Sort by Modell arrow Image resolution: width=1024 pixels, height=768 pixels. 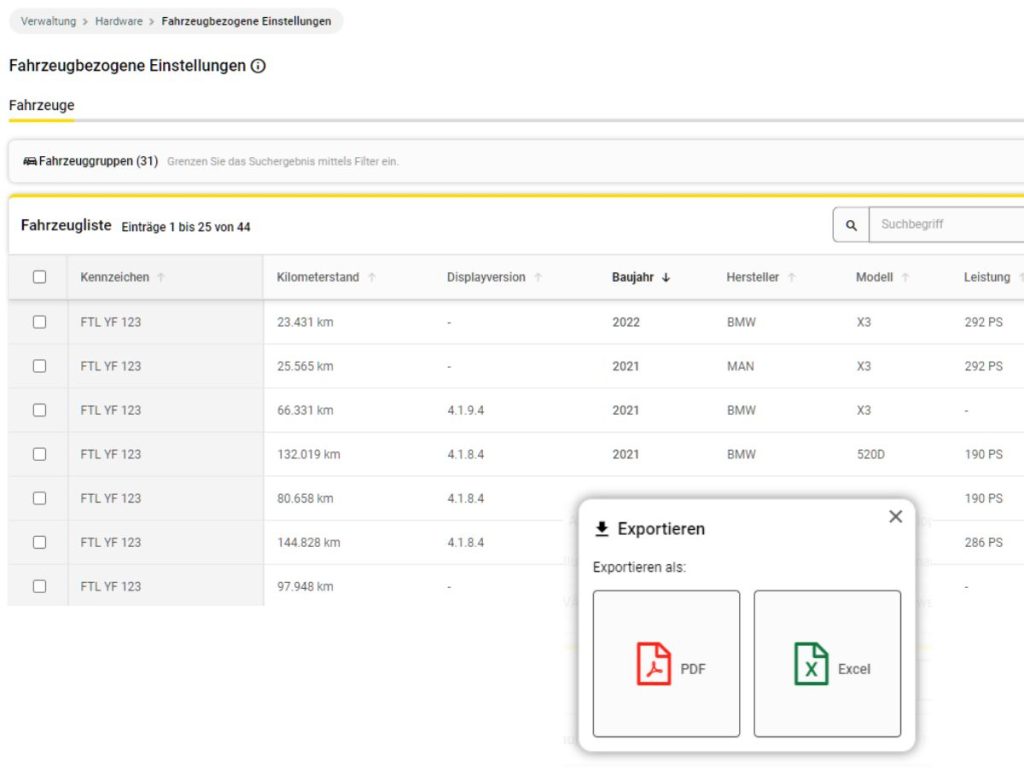(905, 278)
